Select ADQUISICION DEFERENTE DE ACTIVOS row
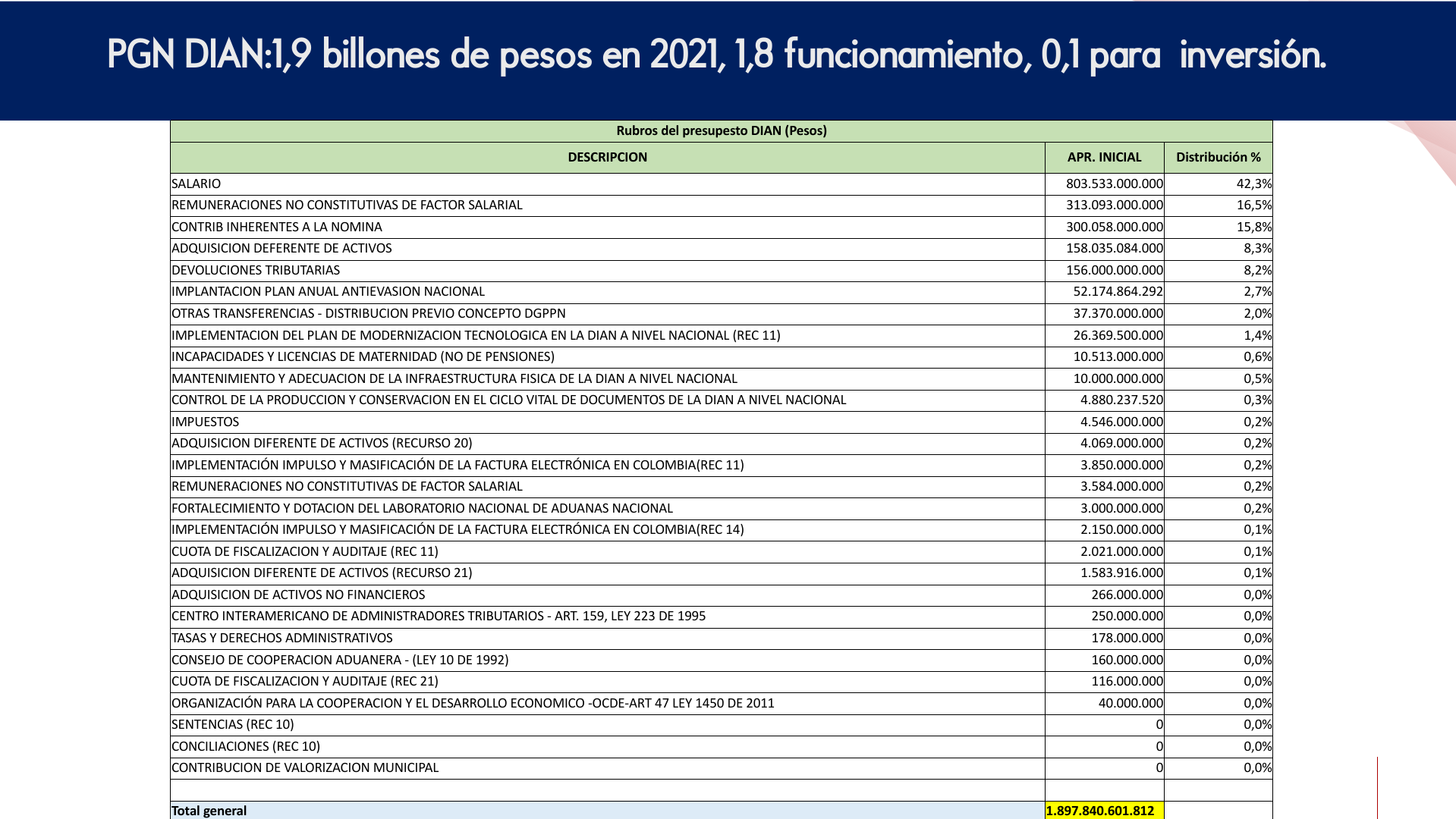This screenshot has width=1456, height=819. pos(281,248)
